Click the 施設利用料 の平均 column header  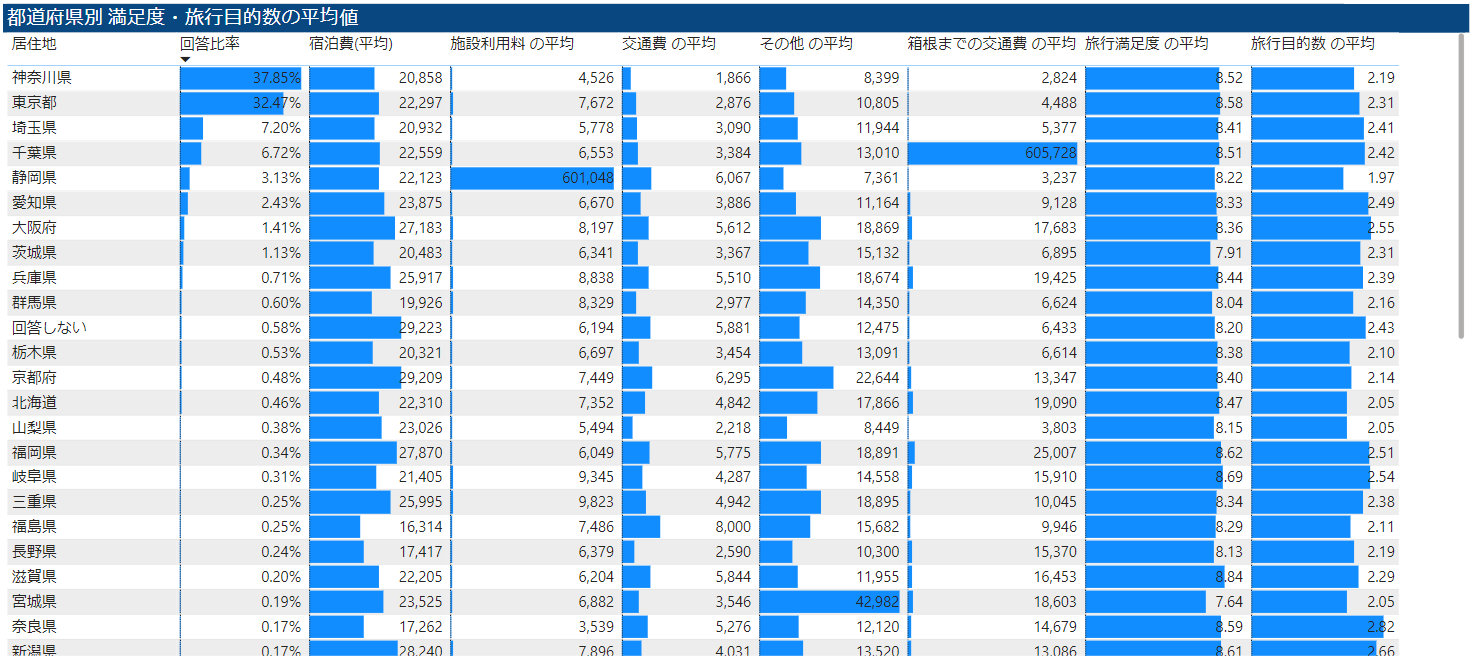(x=512, y=44)
